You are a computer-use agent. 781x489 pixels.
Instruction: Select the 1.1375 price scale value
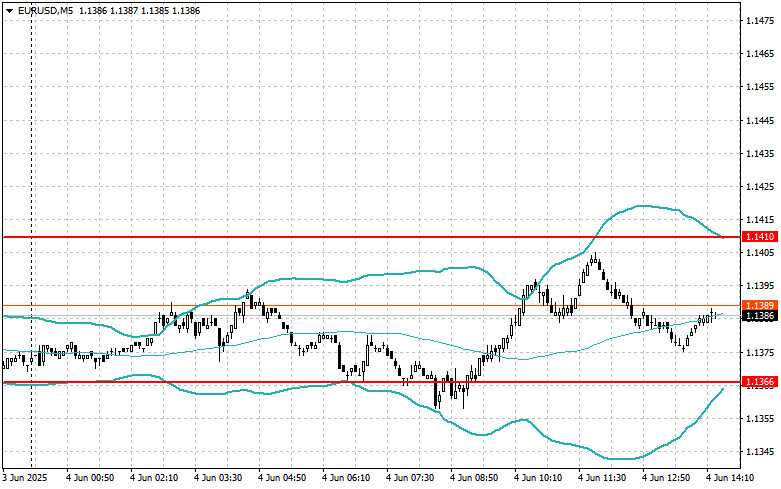pyautogui.click(x=760, y=353)
